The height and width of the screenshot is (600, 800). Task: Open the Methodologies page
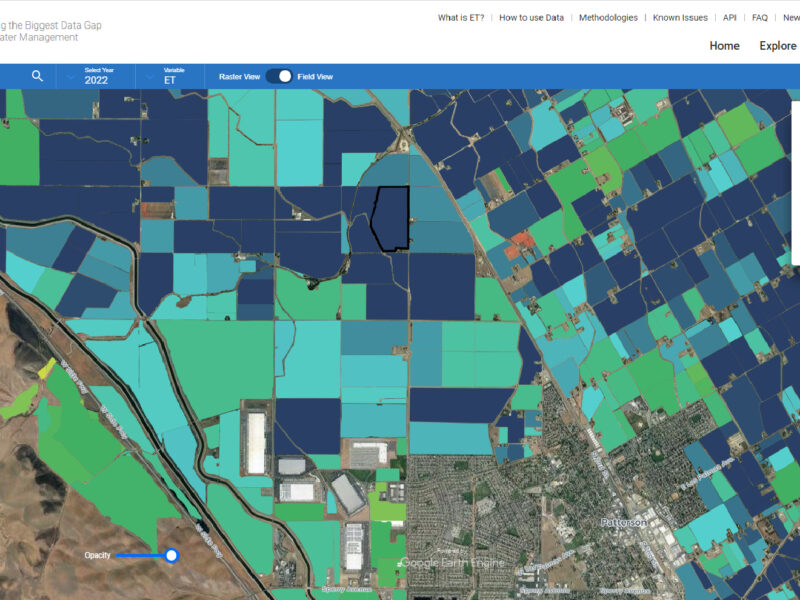tap(608, 18)
